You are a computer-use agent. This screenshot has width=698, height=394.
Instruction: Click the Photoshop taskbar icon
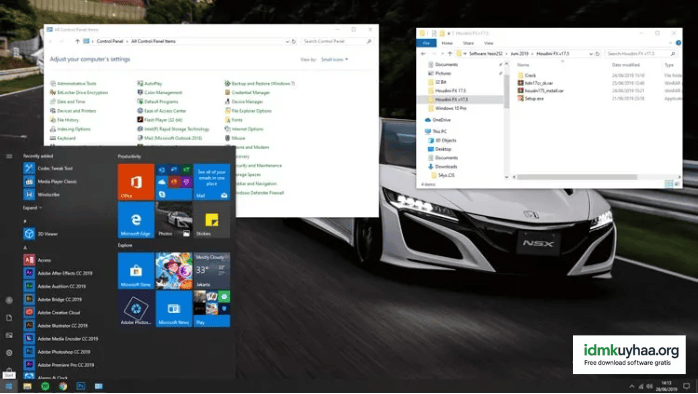tap(81, 386)
